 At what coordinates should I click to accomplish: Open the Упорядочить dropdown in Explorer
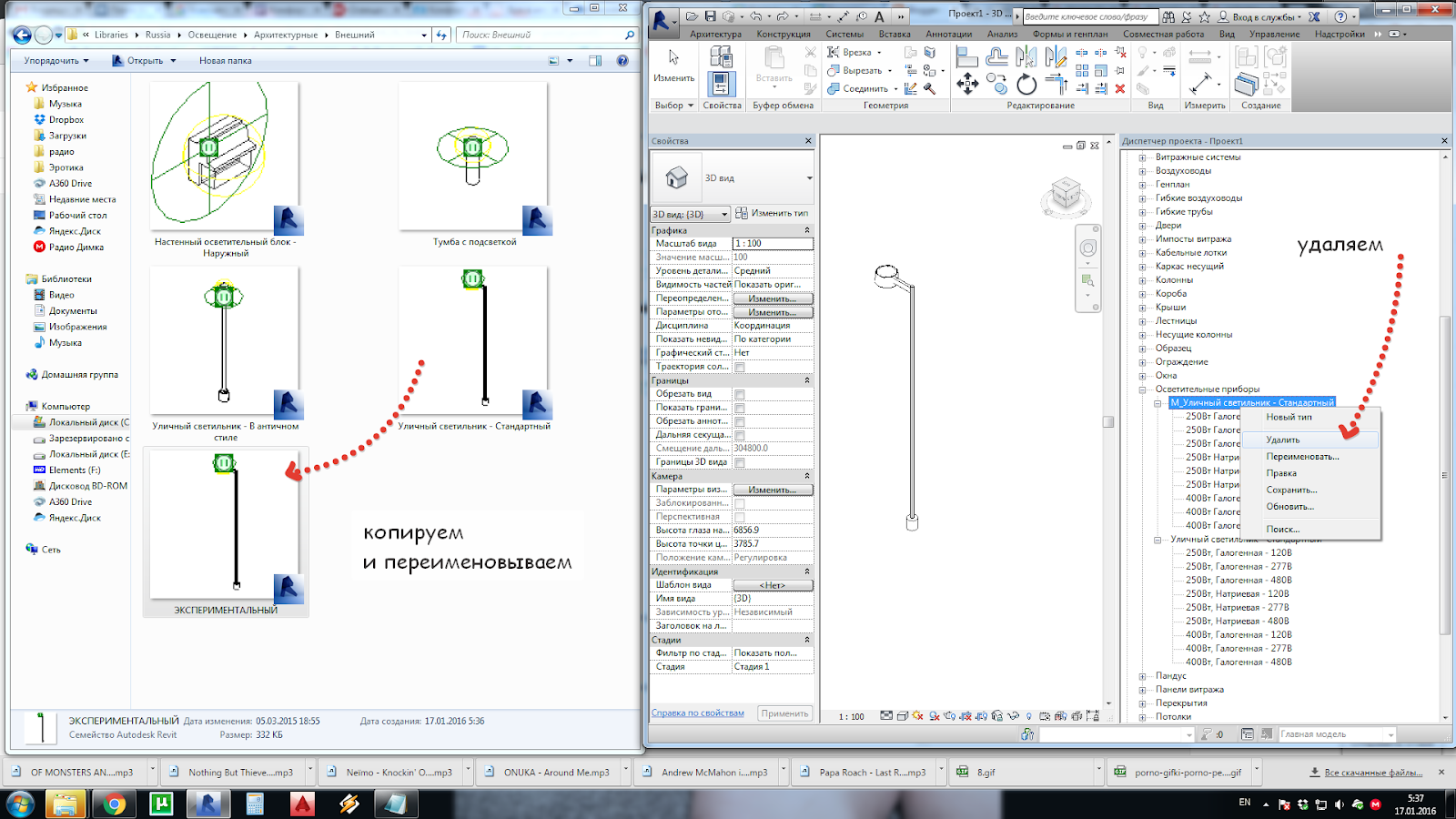click(56, 61)
